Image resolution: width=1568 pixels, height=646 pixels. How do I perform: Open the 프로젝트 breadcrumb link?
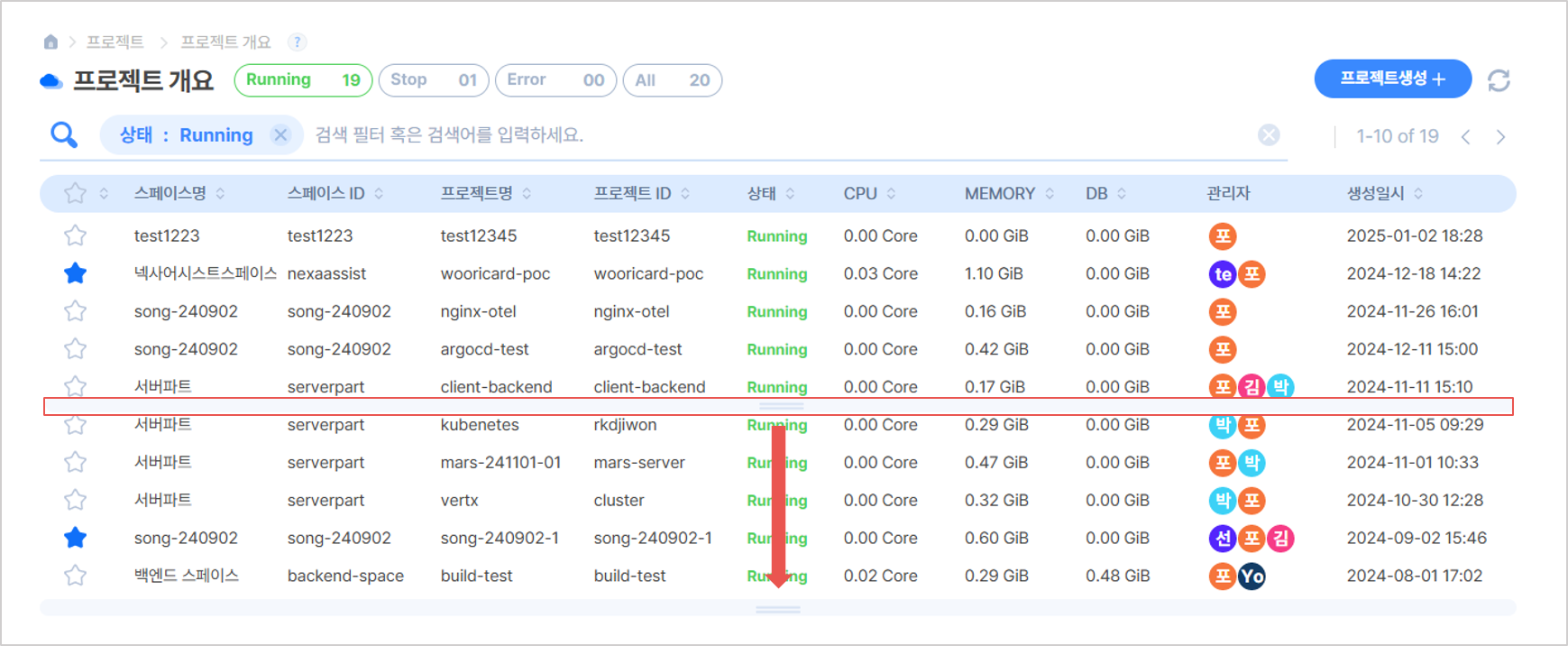pyautogui.click(x=115, y=42)
